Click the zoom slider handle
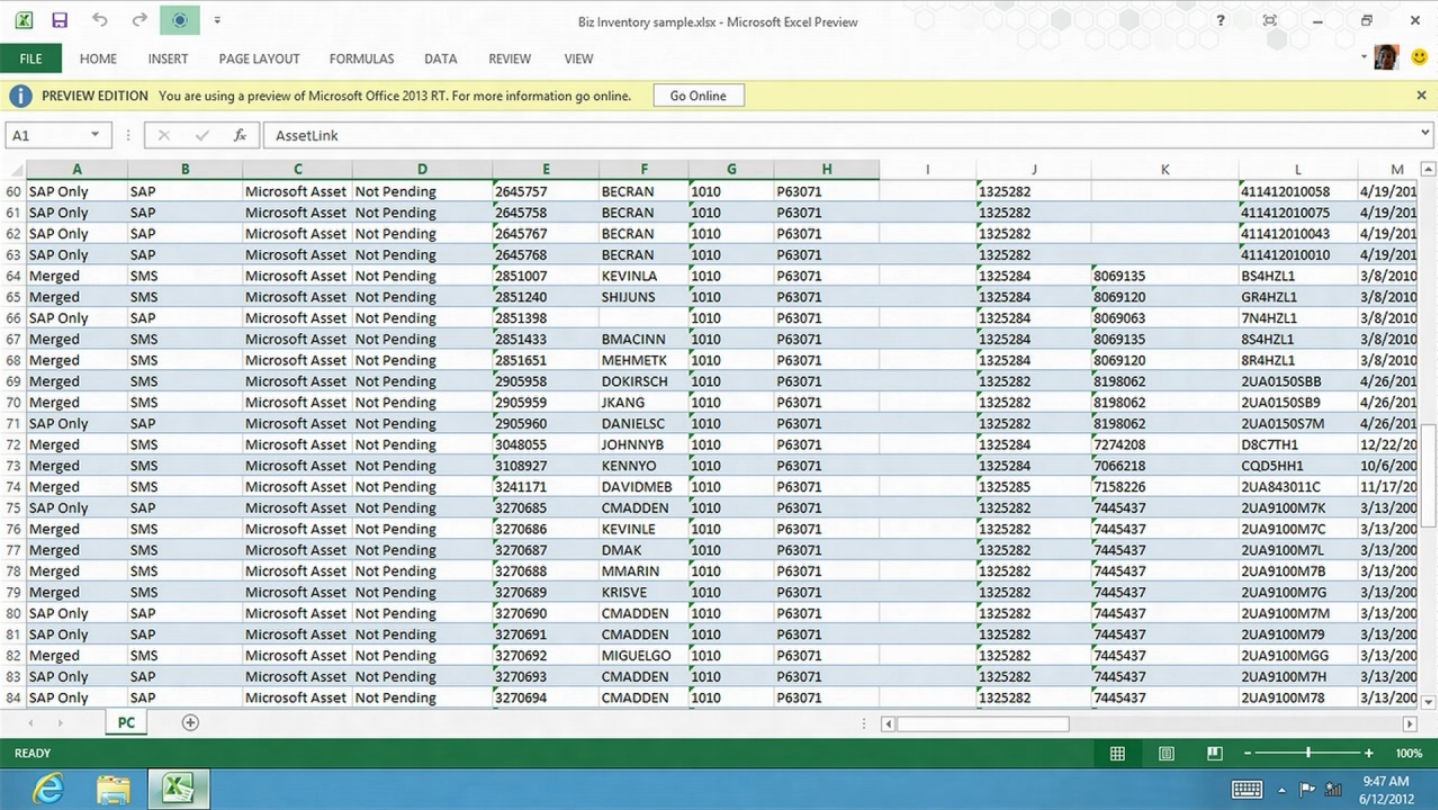This screenshot has width=1438, height=810. coord(1308,753)
